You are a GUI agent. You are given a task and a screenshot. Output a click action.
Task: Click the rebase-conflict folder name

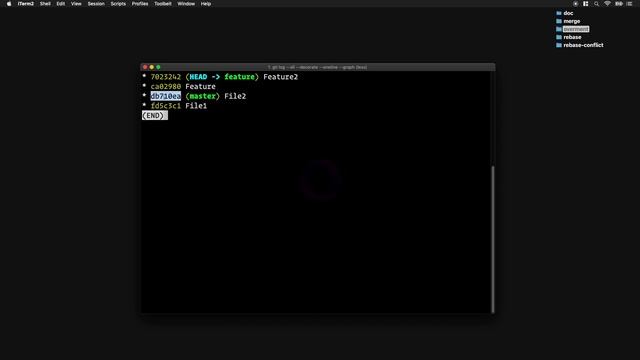(x=583, y=45)
